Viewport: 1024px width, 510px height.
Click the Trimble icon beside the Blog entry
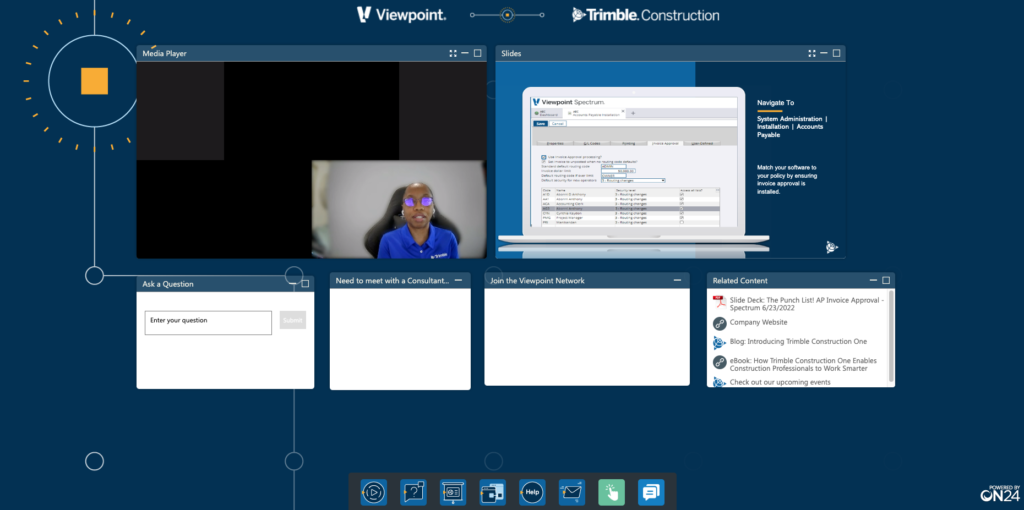coord(720,343)
